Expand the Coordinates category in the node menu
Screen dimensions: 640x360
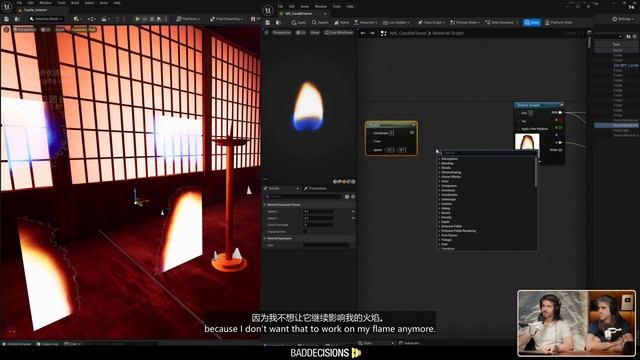pos(449,195)
